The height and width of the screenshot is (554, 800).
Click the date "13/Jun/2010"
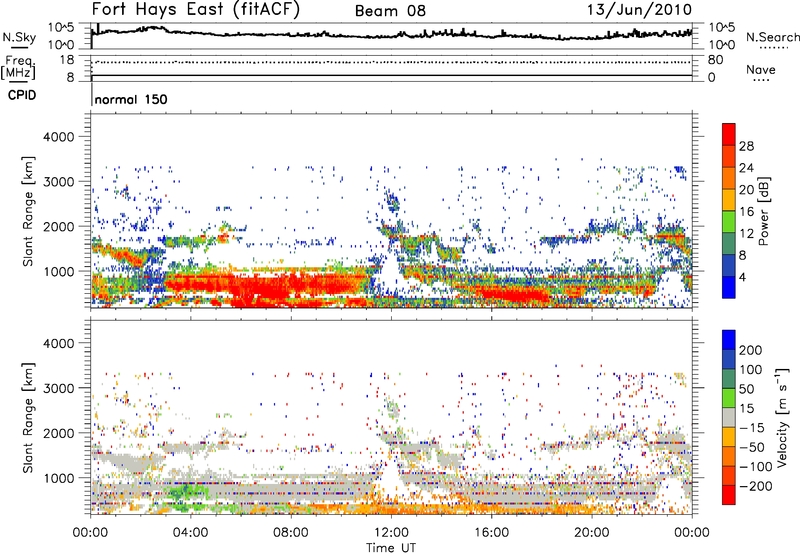point(639,9)
